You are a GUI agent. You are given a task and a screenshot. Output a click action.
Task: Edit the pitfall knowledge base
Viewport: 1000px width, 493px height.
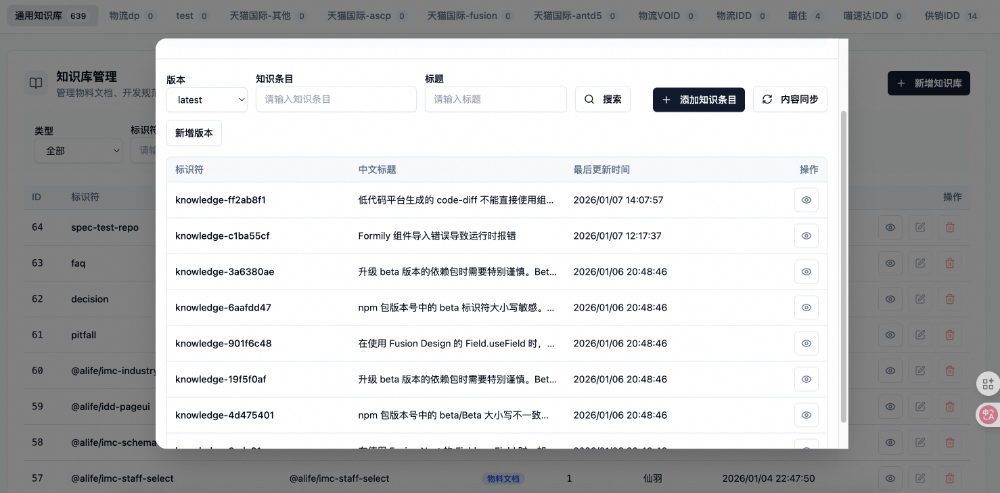pos(920,334)
